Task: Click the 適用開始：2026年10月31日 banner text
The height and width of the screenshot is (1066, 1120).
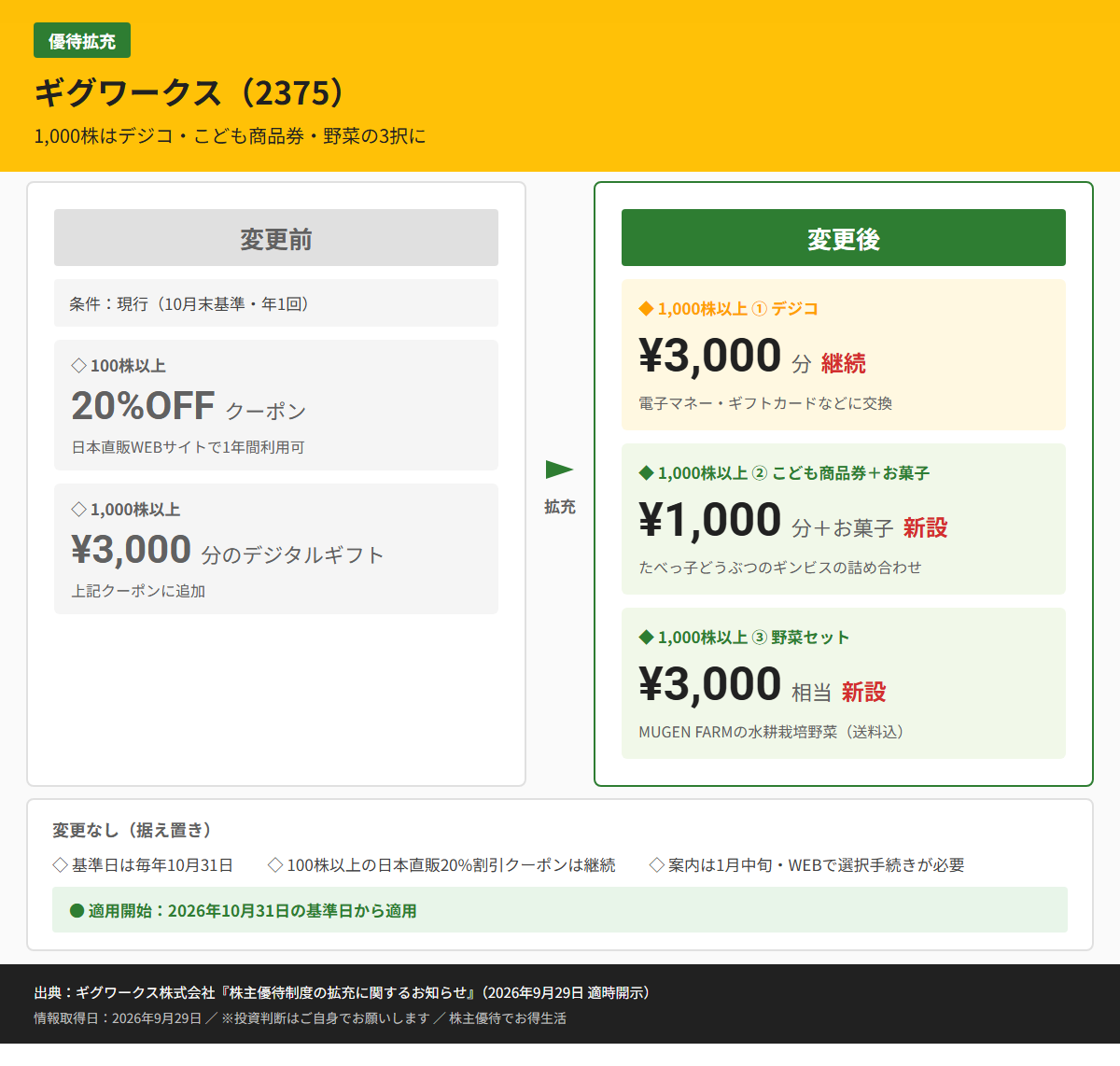Action: (252, 911)
